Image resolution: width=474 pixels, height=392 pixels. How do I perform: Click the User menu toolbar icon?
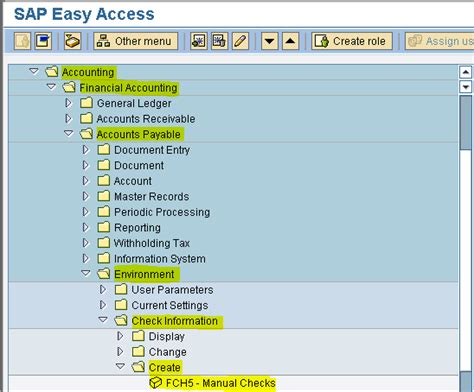coord(22,41)
